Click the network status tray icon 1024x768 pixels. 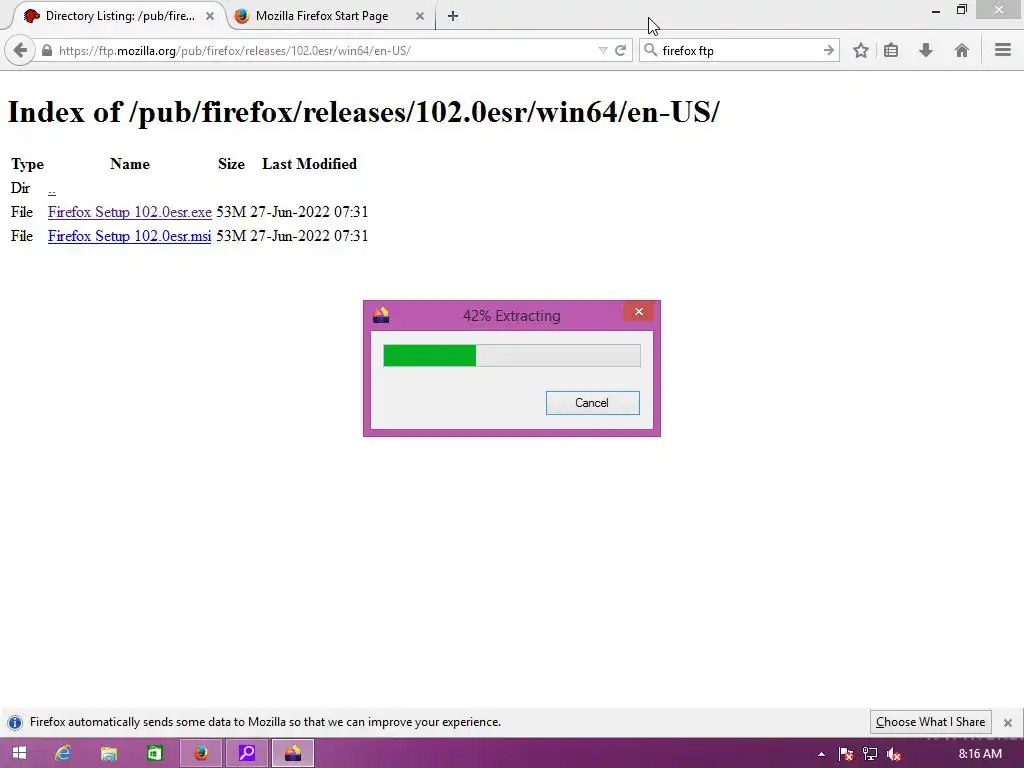870,754
